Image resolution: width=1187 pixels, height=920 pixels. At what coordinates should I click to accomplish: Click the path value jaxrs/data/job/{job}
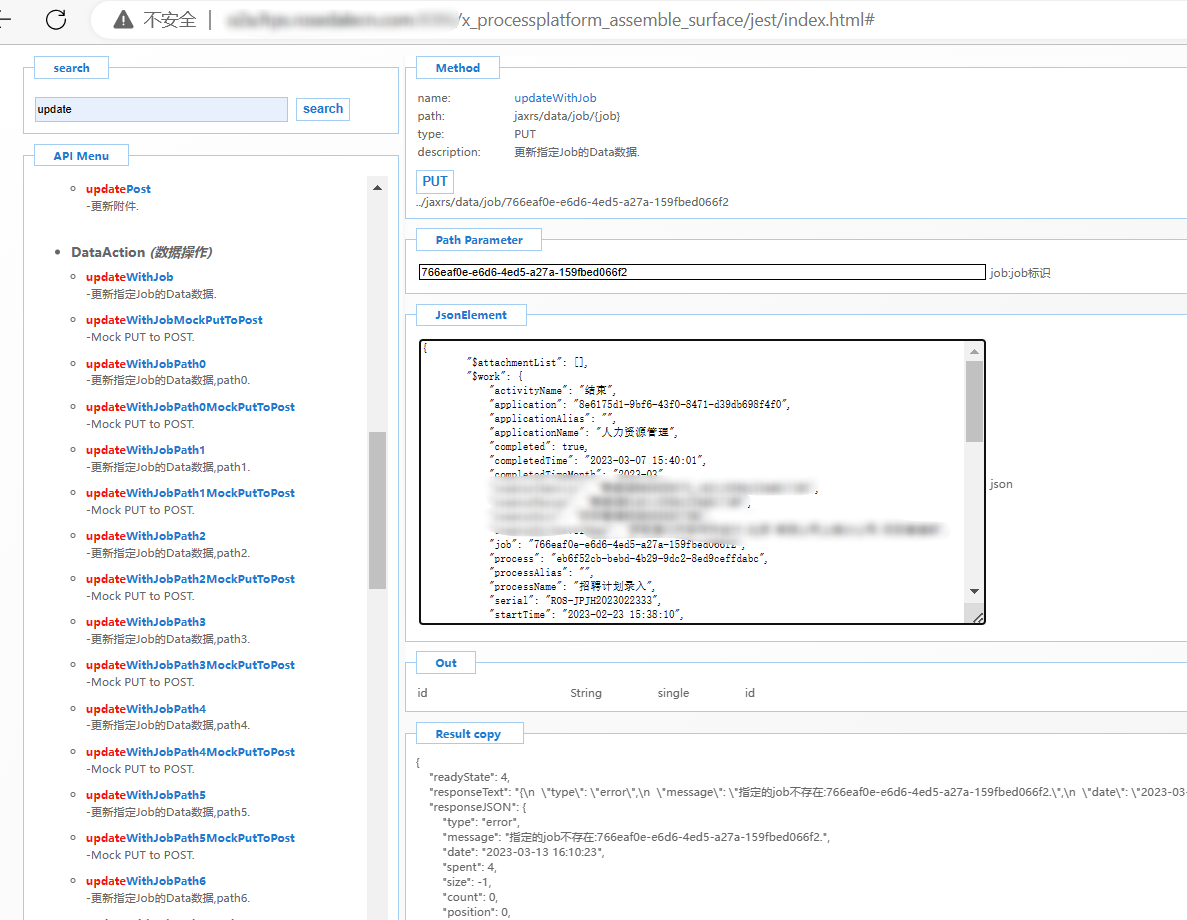567,116
